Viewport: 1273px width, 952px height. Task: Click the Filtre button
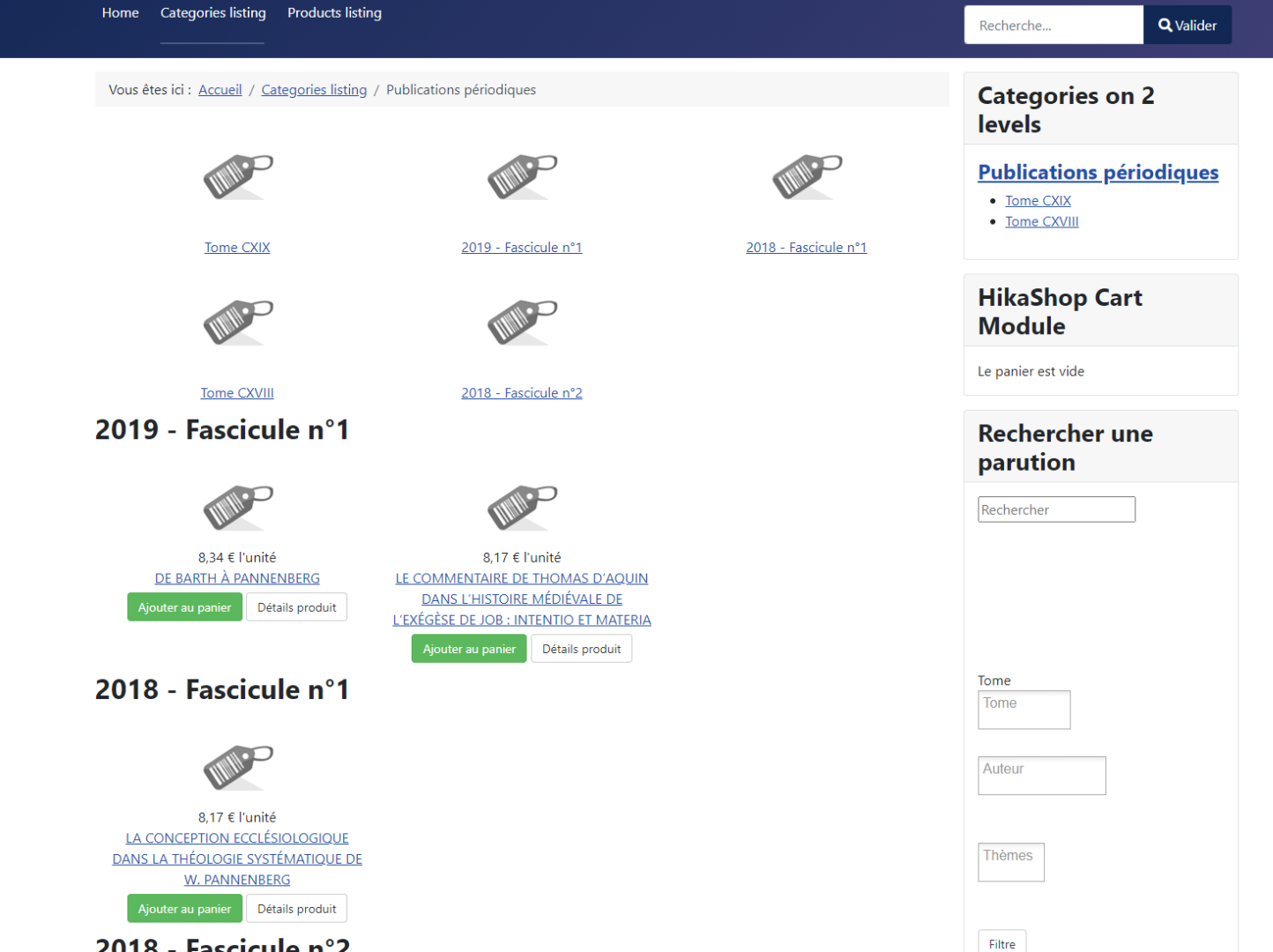(x=1001, y=942)
